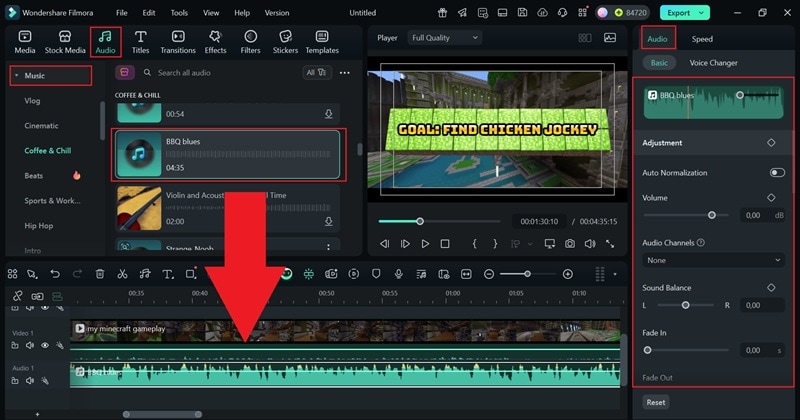Open the Stickers panel
This screenshot has height=420, width=800.
click(x=285, y=42)
